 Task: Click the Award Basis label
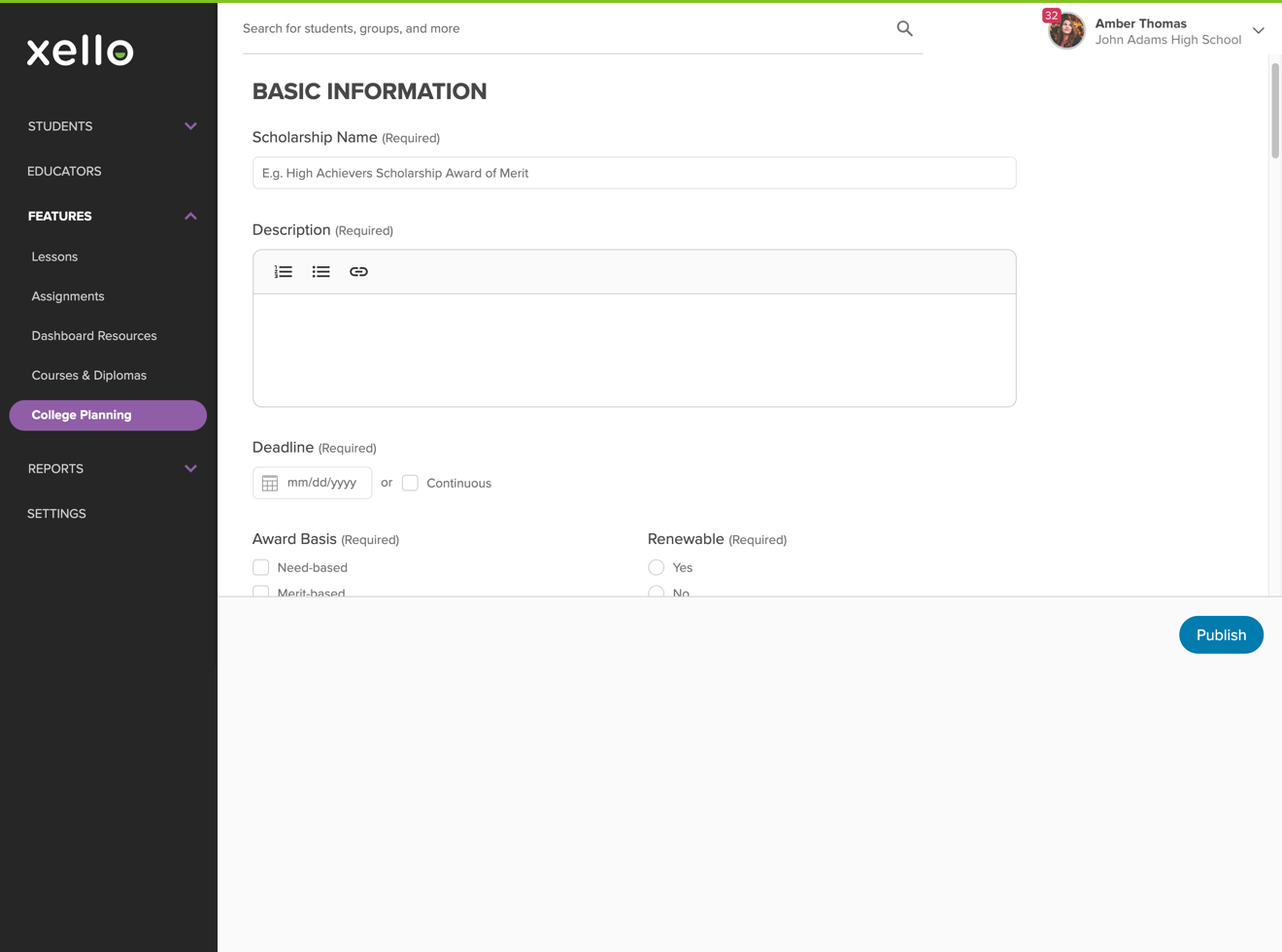[x=294, y=539]
